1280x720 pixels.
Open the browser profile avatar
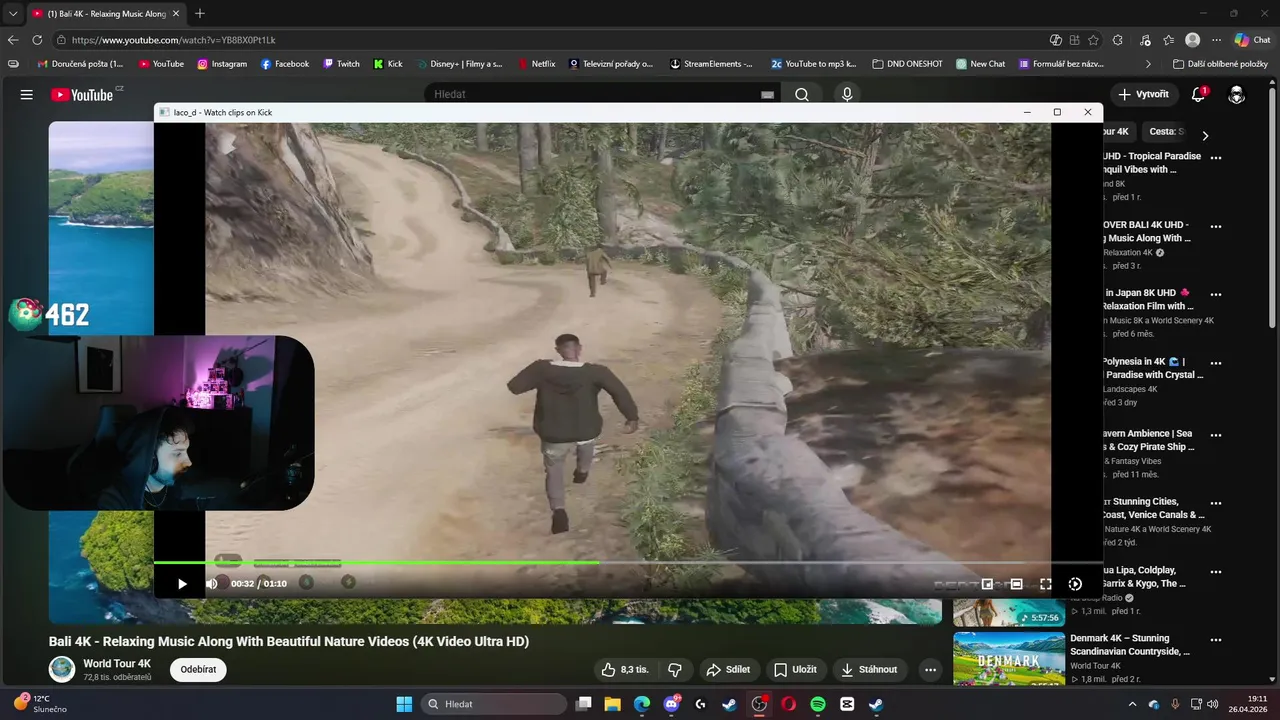(1192, 40)
